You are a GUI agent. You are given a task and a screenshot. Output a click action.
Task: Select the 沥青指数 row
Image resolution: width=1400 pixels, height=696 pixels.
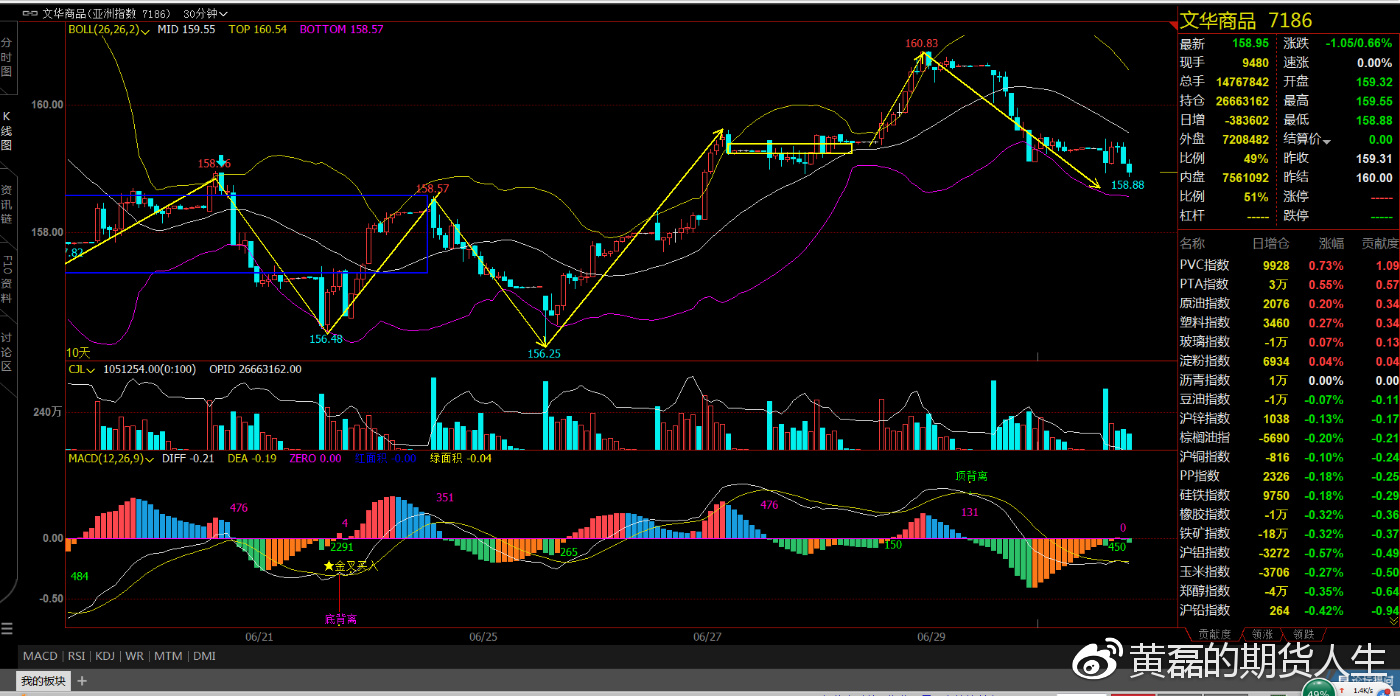pos(1289,381)
